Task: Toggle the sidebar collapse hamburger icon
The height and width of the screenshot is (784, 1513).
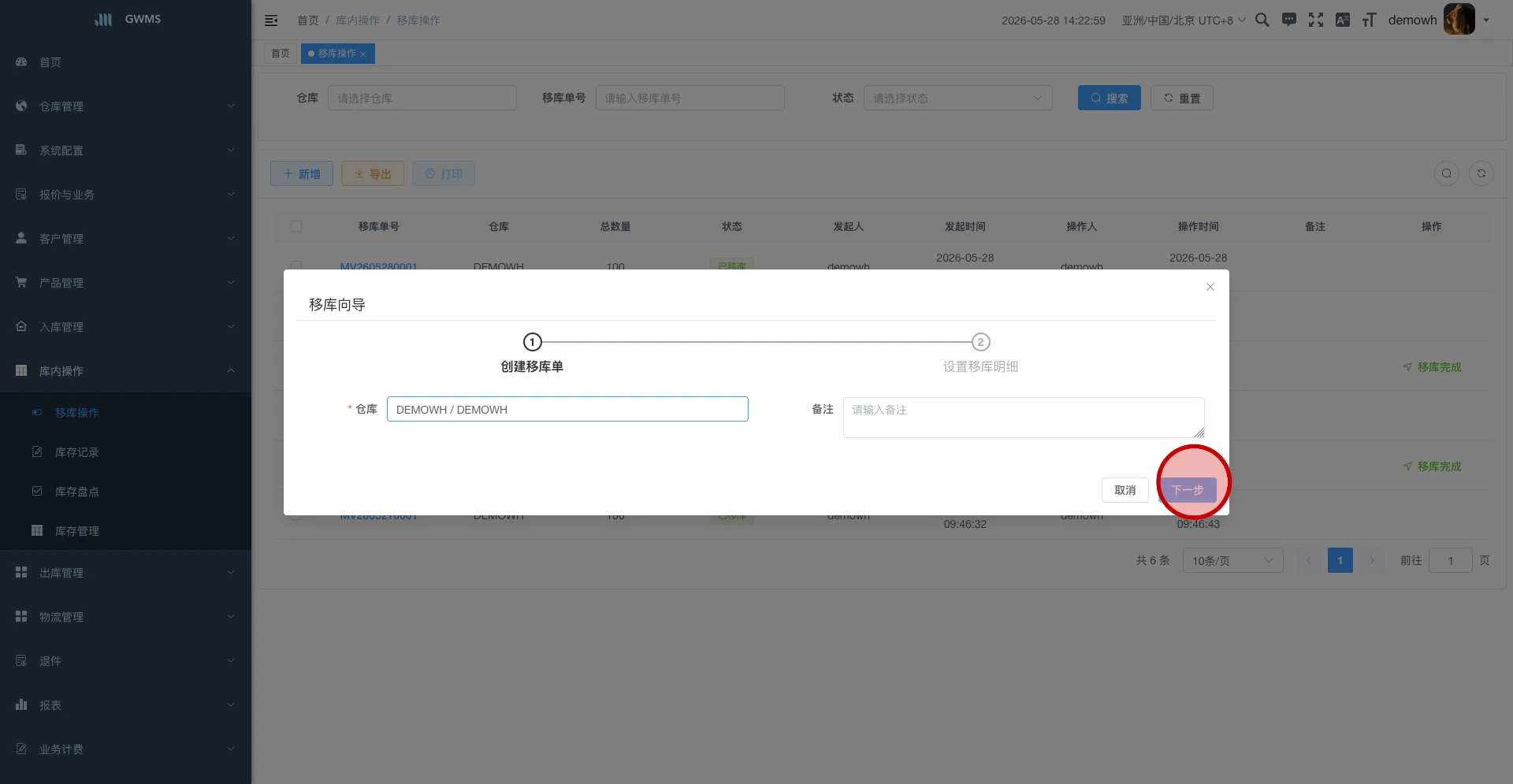Action: (271, 20)
